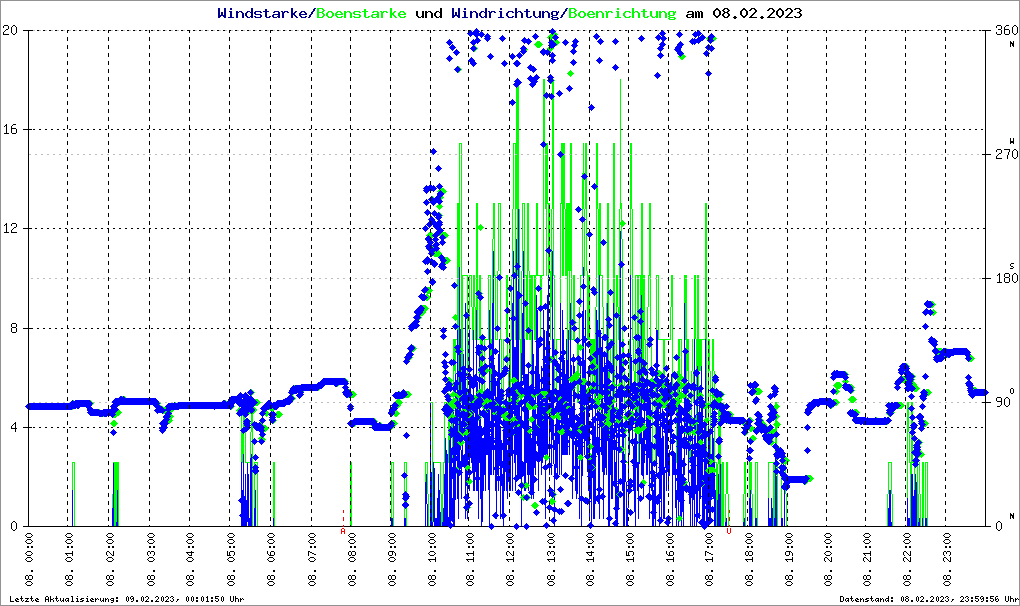Image resolution: width=1020 pixels, height=606 pixels.
Task: Click the time label 08. 15:00
Action: pos(630,560)
